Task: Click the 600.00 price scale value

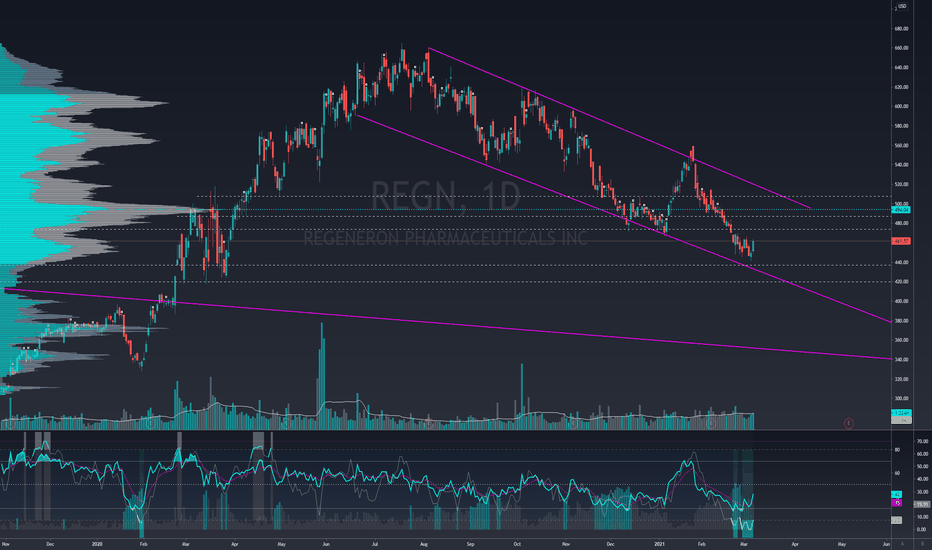Action: click(902, 106)
